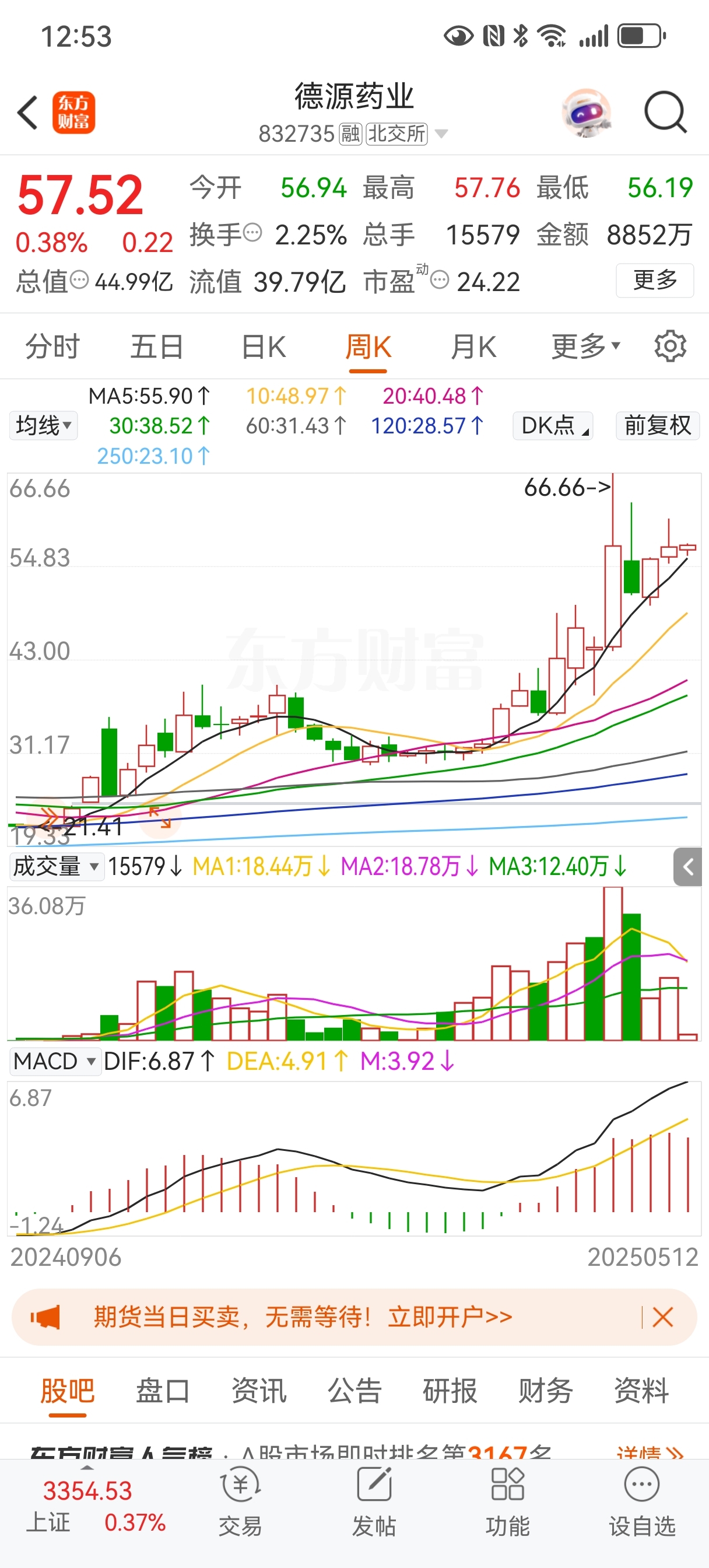Tap the 更多 quote details button
The height and width of the screenshot is (1568, 709).
click(655, 280)
